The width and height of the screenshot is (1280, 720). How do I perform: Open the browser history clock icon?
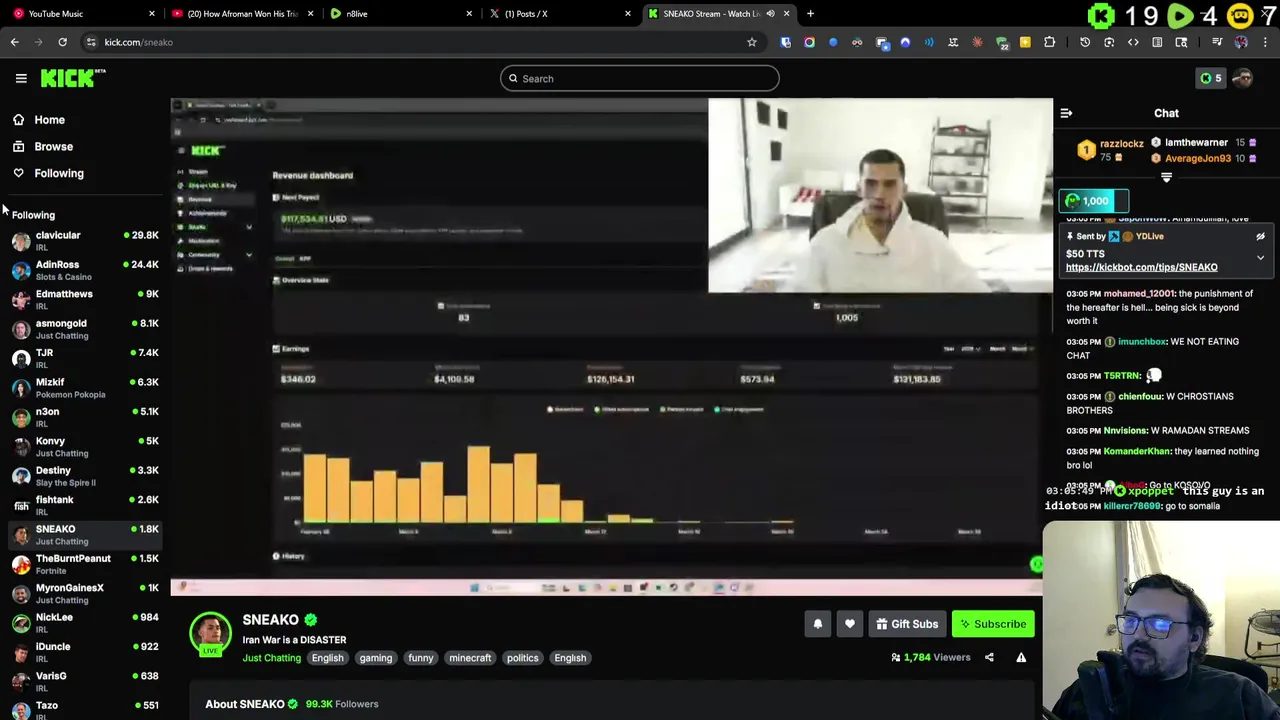pos(1085,42)
